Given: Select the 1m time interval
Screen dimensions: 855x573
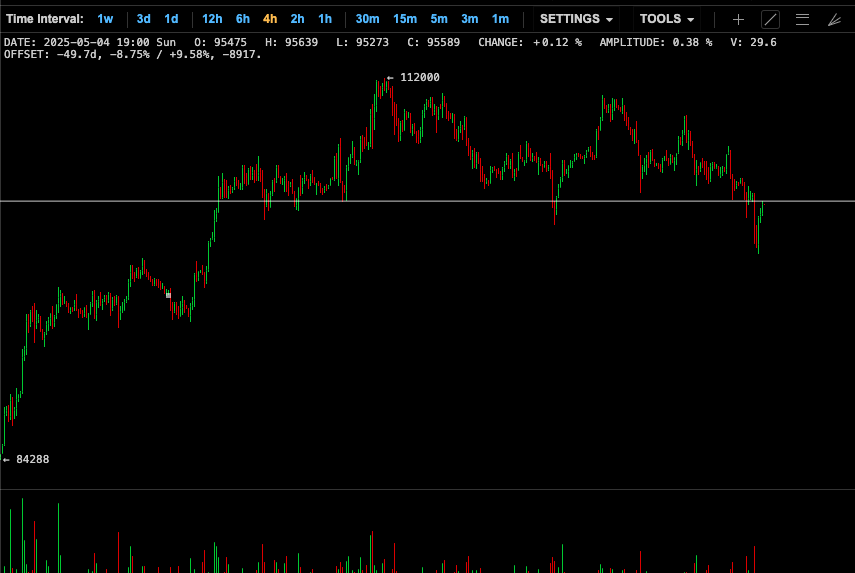Looking at the screenshot, I should [501, 19].
